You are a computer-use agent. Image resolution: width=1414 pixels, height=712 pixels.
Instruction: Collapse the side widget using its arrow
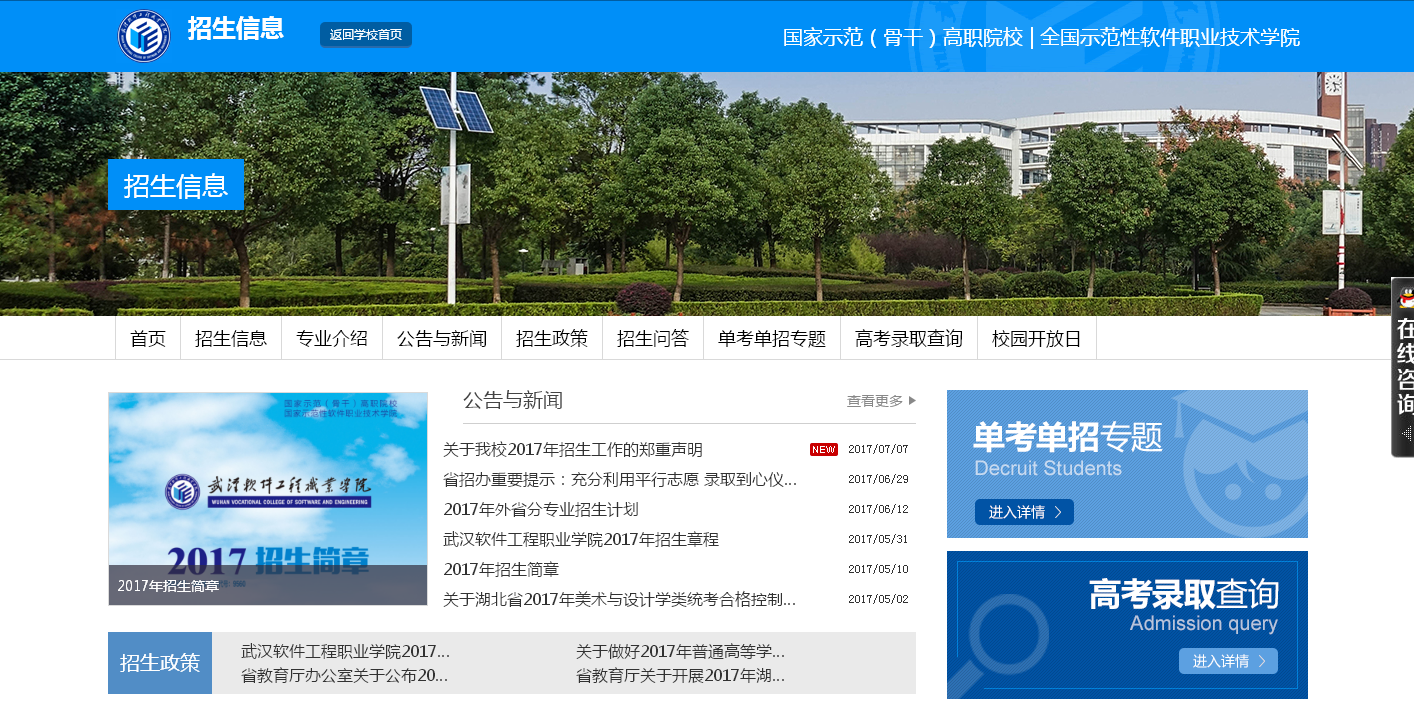click(x=1406, y=433)
